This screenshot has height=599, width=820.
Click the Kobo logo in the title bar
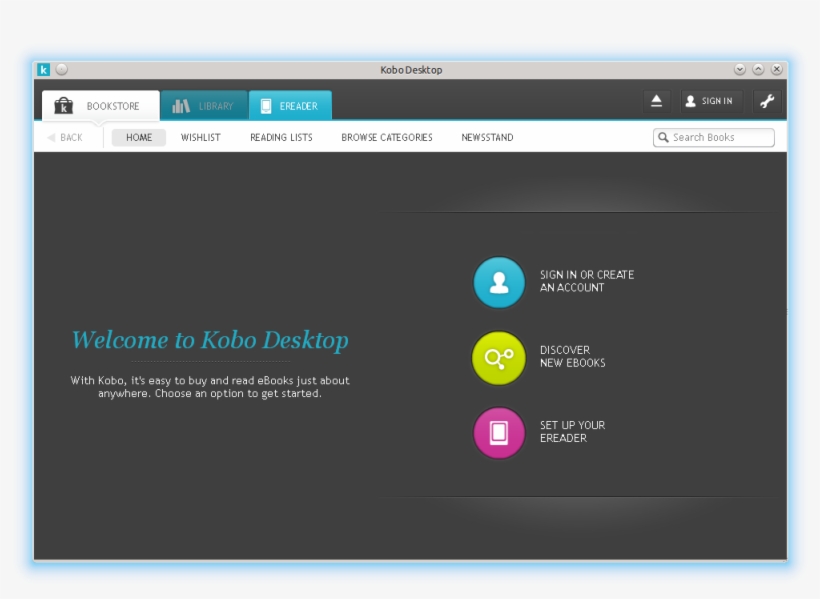click(43, 70)
